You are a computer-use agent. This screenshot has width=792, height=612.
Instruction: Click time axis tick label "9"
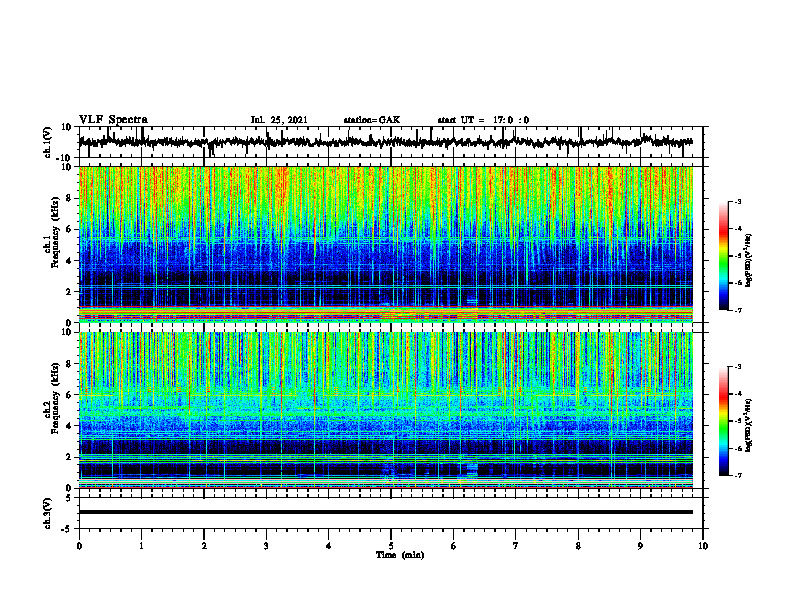pyautogui.click(x=640, y=546)
